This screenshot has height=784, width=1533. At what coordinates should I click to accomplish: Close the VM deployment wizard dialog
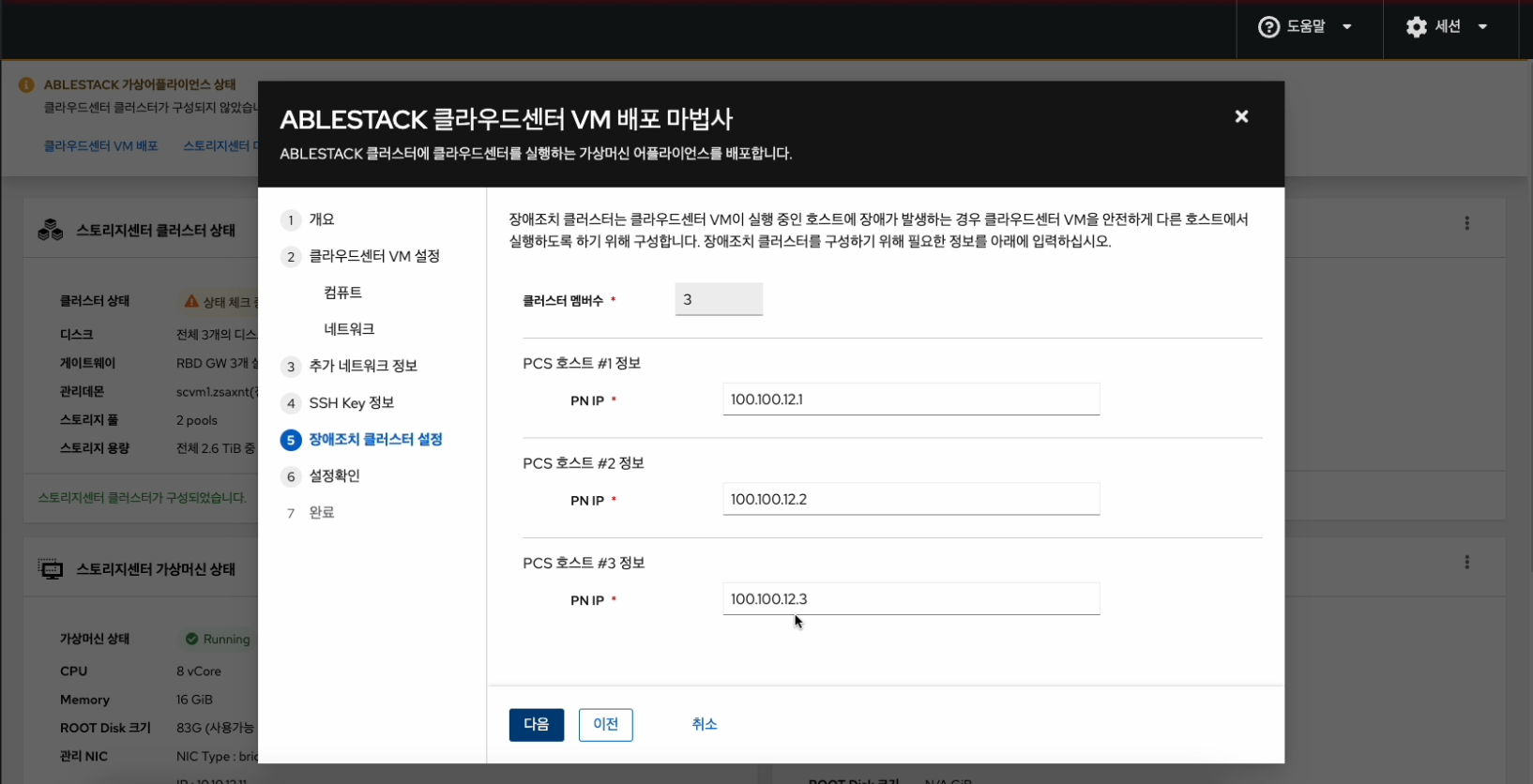pos(1241,116)
